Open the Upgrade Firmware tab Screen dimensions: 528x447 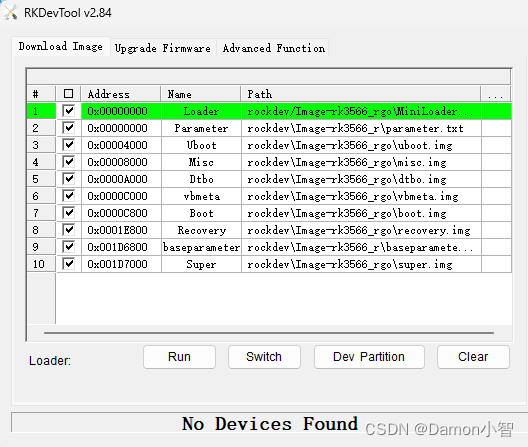click(163, 48)
